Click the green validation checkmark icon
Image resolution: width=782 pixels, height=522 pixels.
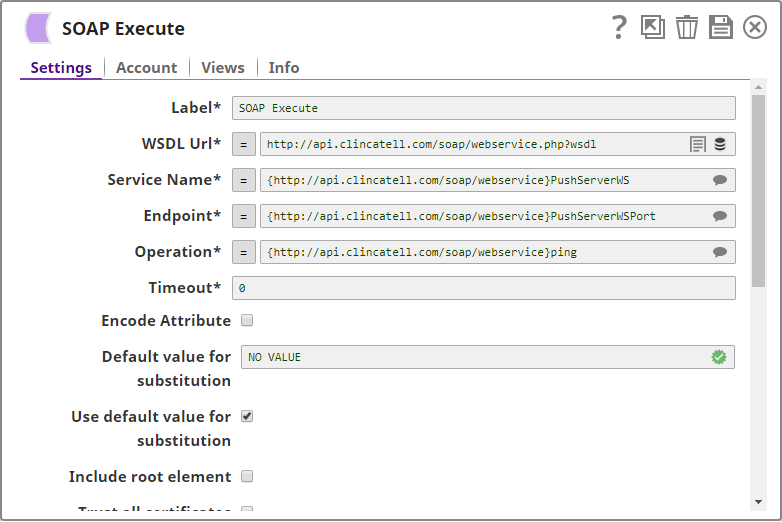[718, 357]
